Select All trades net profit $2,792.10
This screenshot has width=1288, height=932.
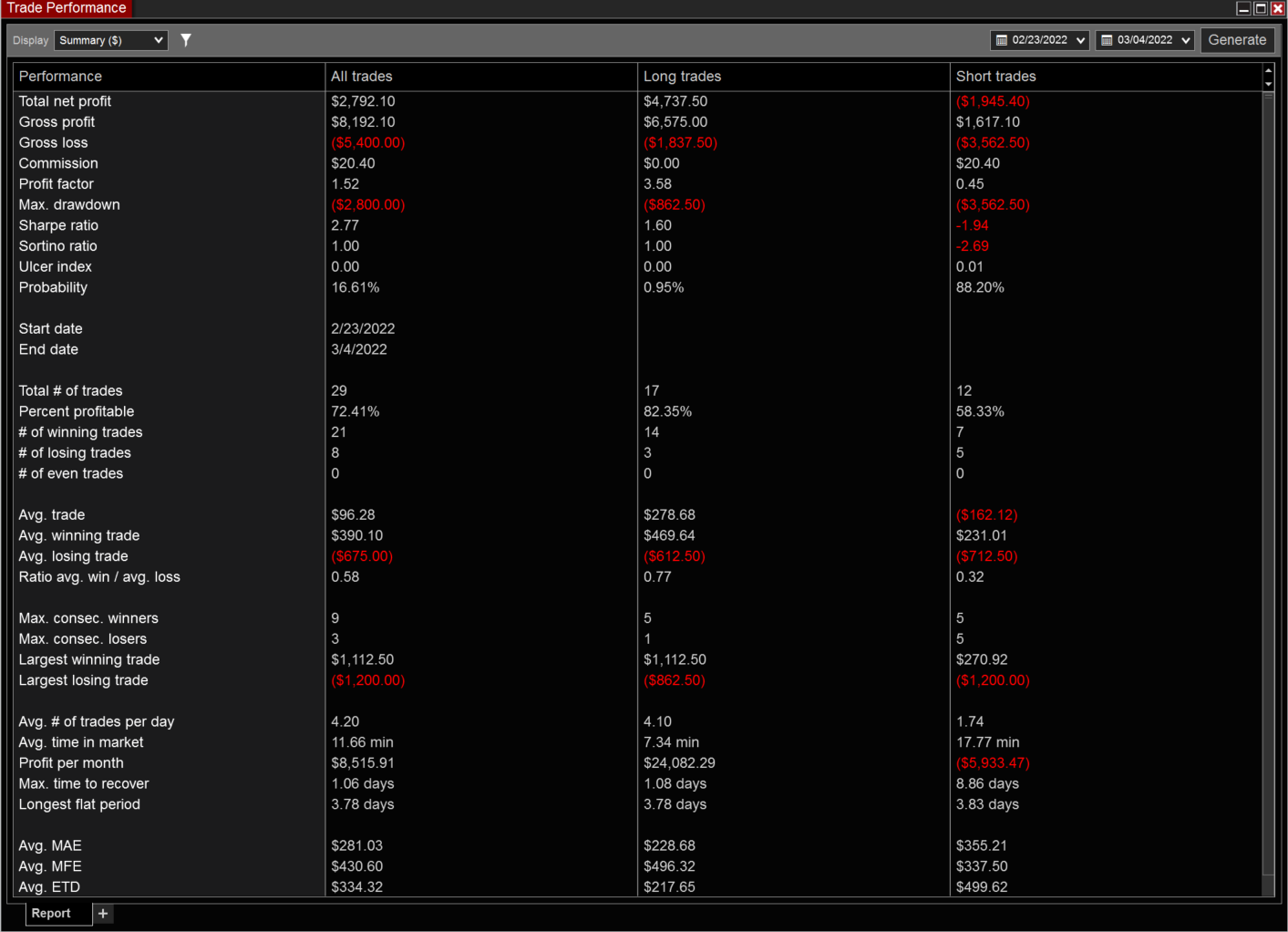[363, 101]
